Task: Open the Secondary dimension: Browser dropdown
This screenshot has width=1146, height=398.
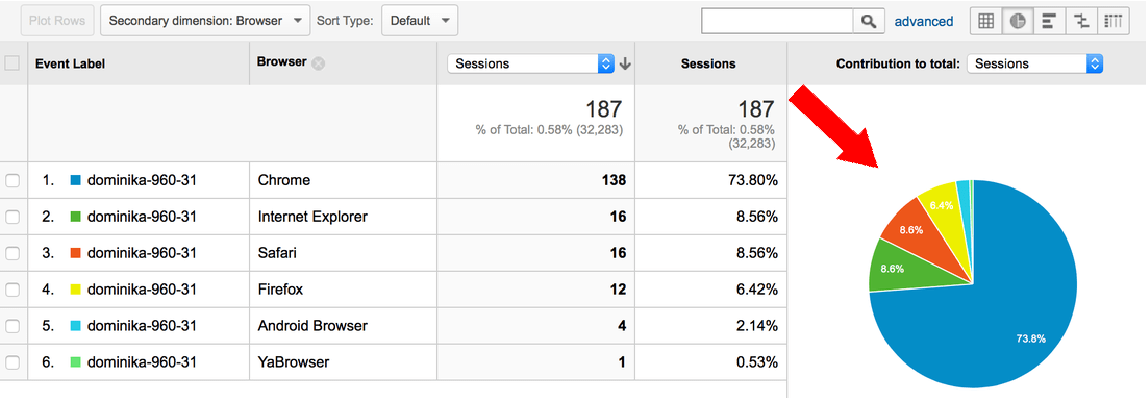Action: pyautogui.click(x=205, y=20)
